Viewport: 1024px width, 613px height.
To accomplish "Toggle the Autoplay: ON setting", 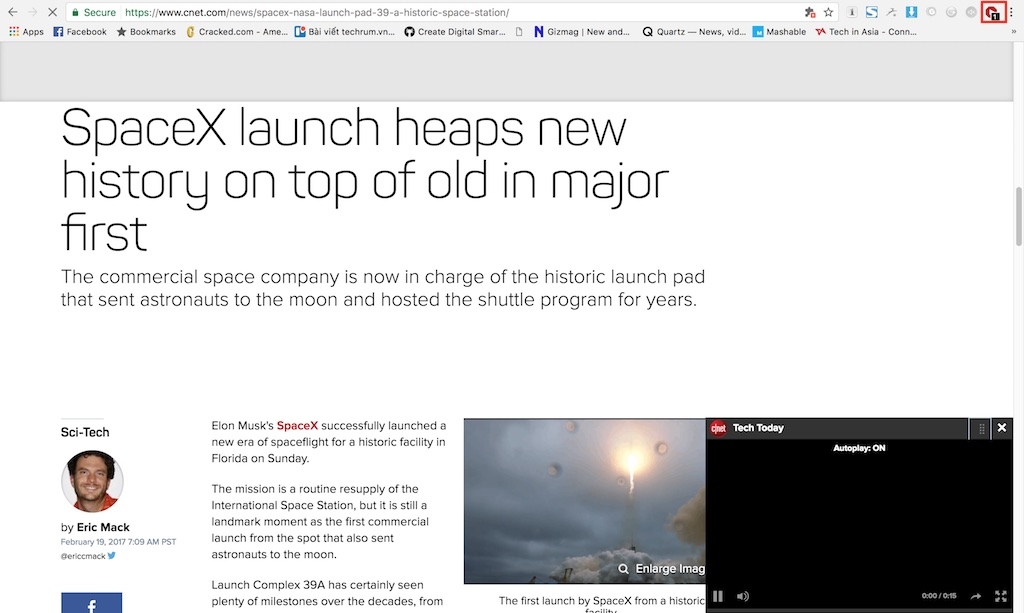I will tap(859, 448).
